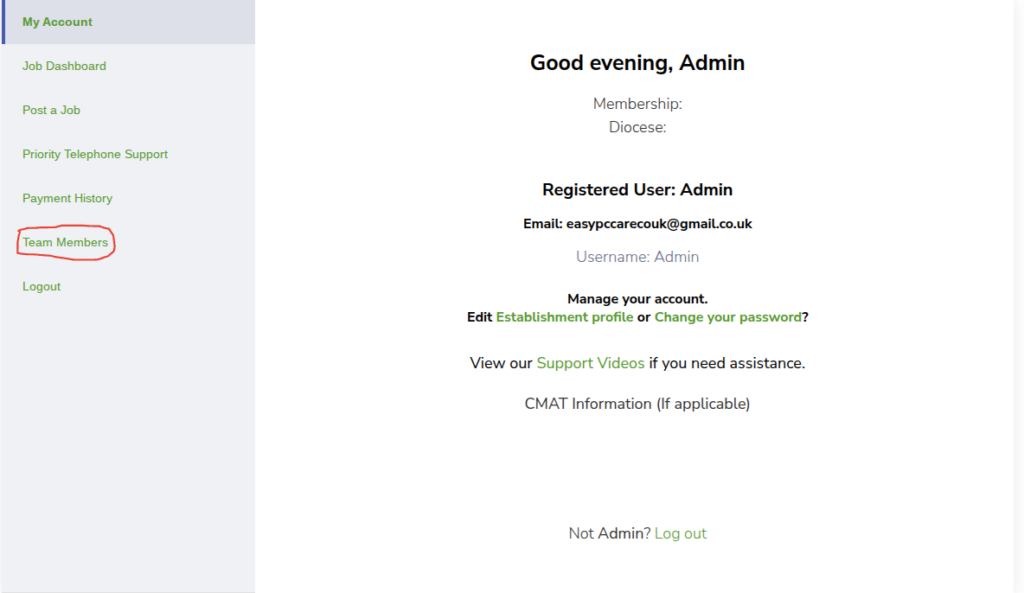Click the Not Admin? text

609,534
